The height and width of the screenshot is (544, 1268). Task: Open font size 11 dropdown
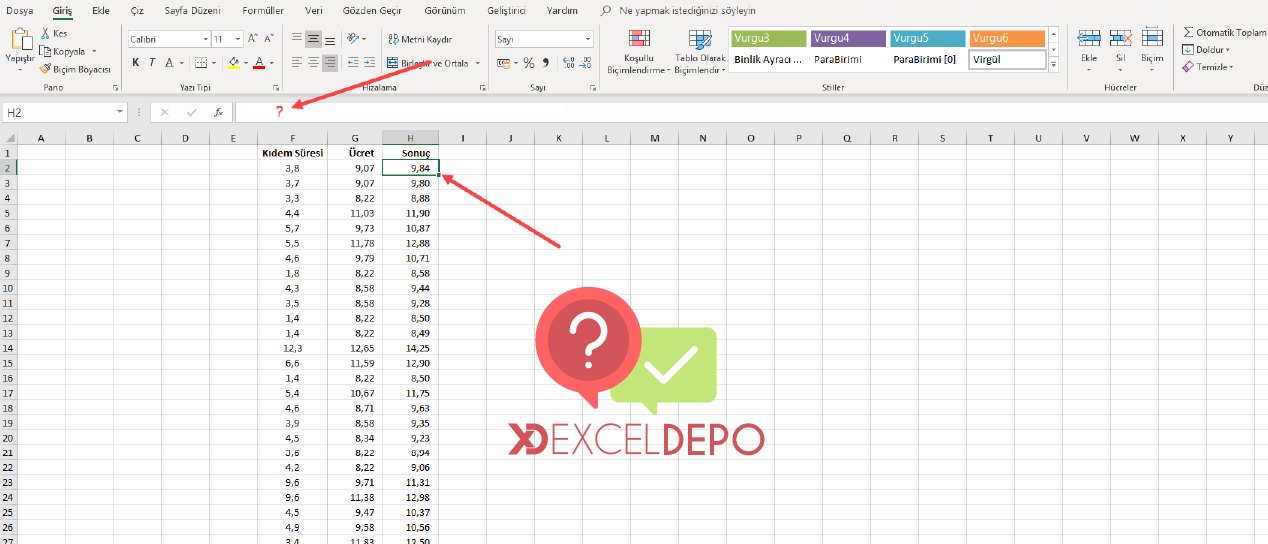coord(238,40)
